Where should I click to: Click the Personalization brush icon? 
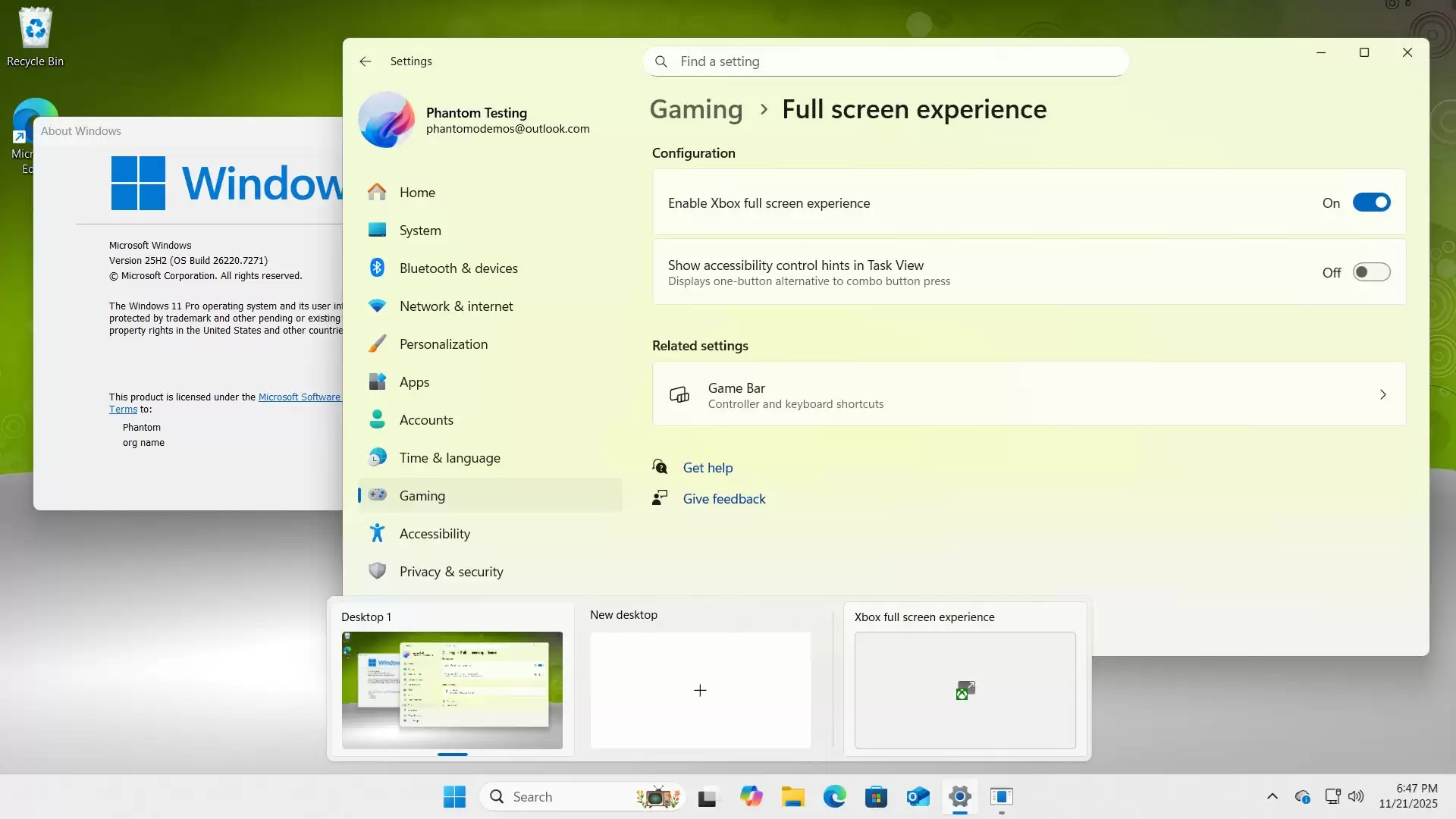pos(377,343)
